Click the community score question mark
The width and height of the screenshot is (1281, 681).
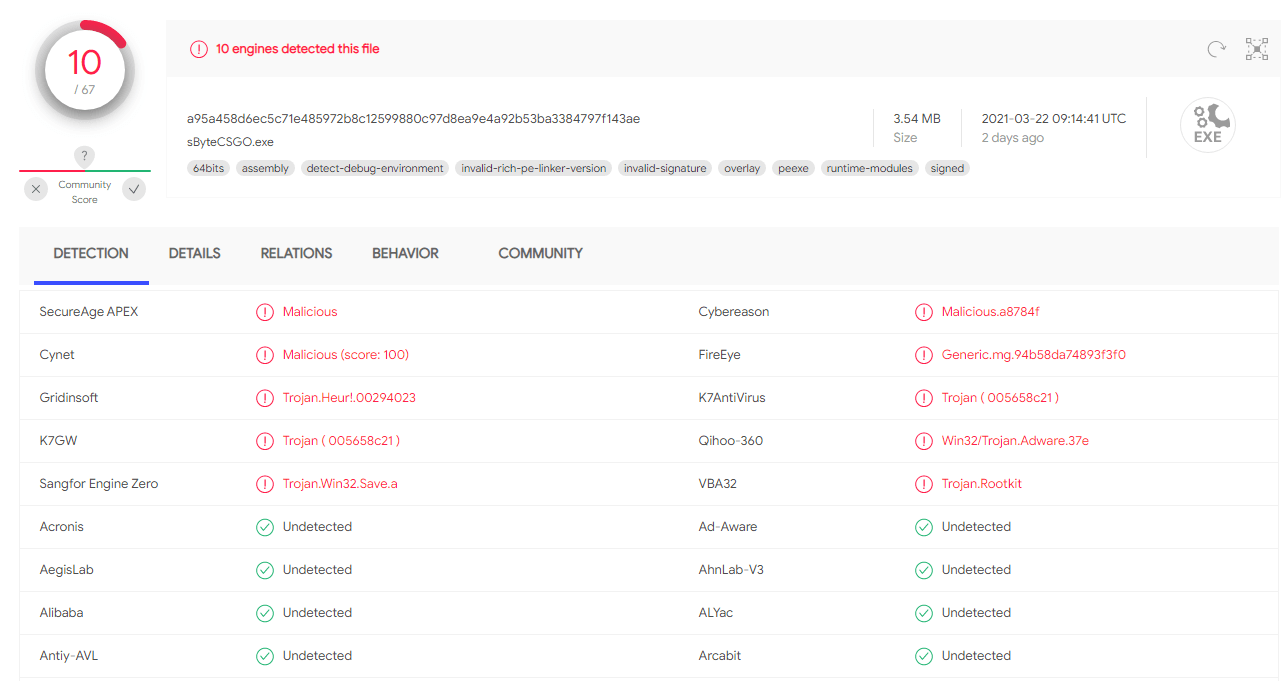pyautogui.click(x=85, y=156)
